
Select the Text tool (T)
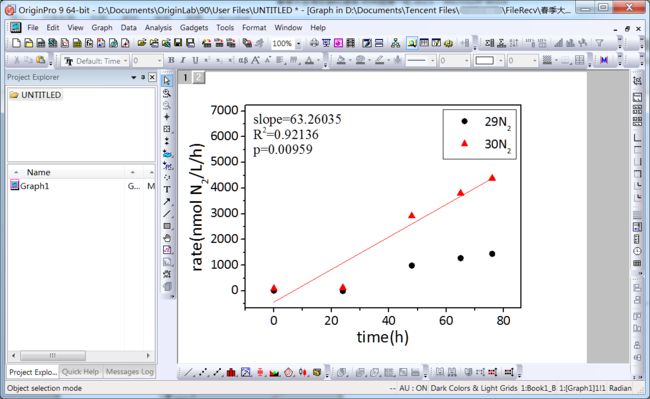coord(167,190)
